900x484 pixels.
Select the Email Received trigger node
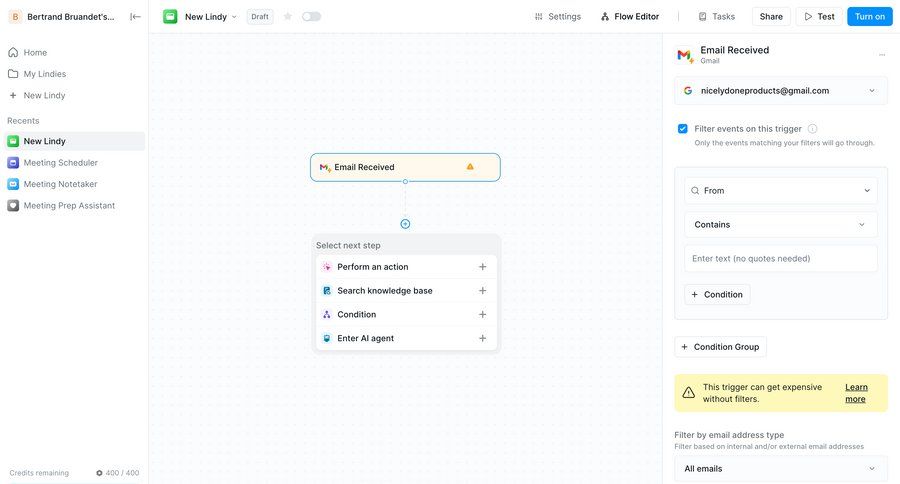coord(405,167)
